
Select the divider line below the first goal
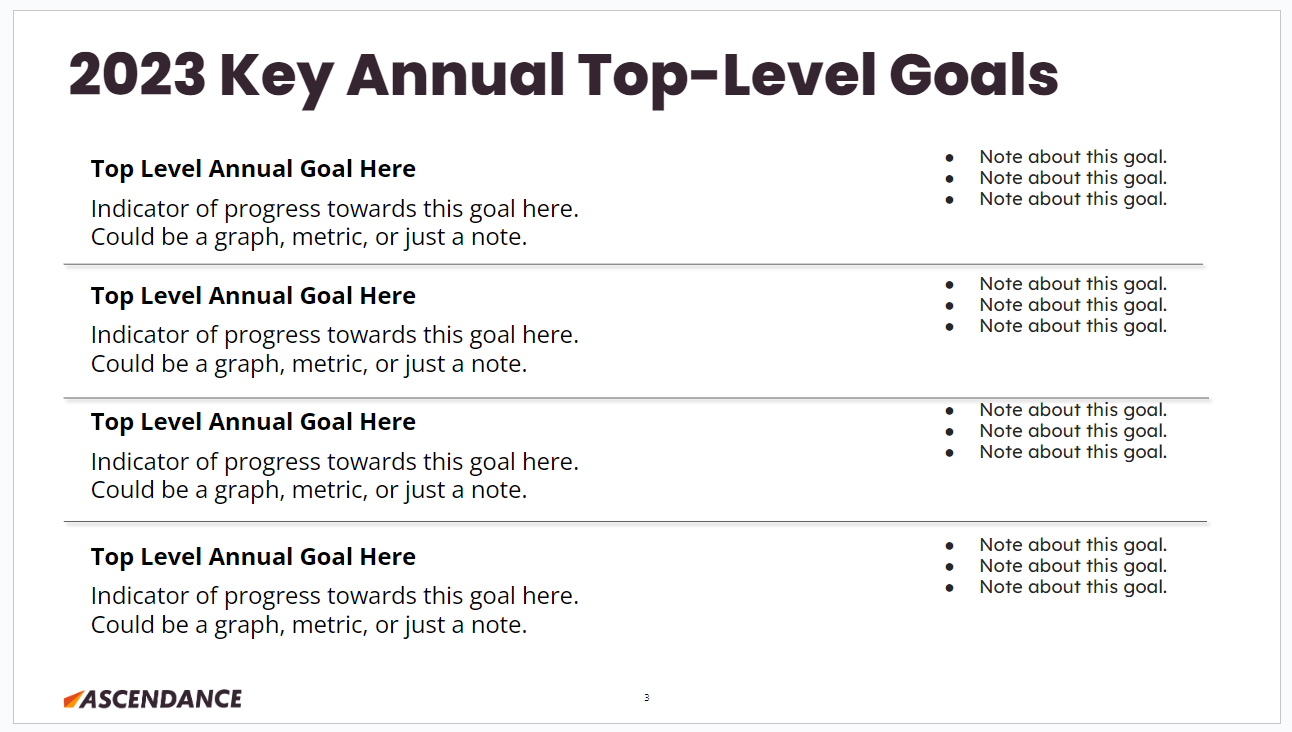pos(633,265)
